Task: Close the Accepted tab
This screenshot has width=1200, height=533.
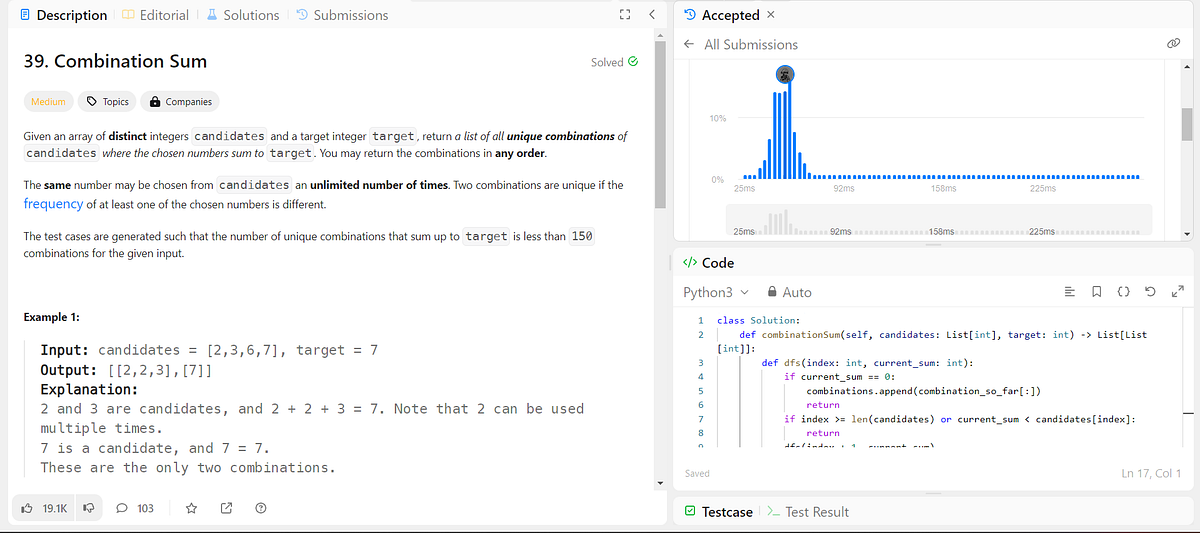Action: coord(770,15)
